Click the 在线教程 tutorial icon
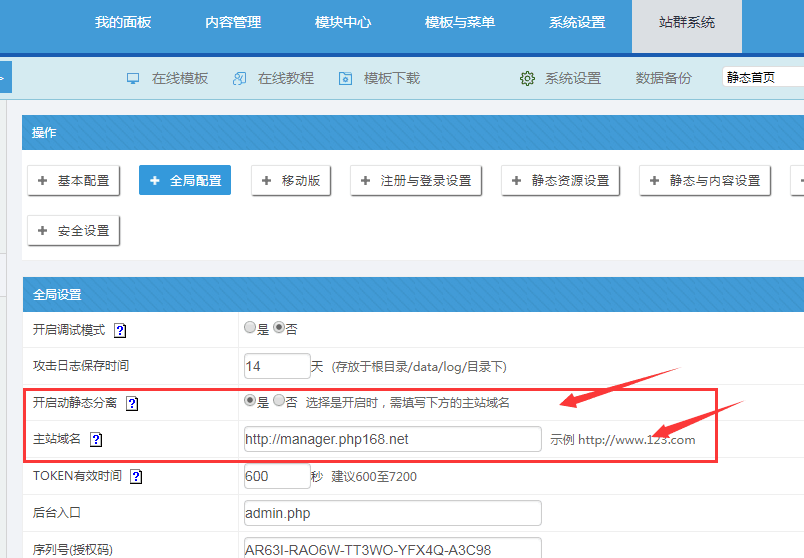Image resolution: width=804 pixels, height=558 pixels. [x=239, y=78]
